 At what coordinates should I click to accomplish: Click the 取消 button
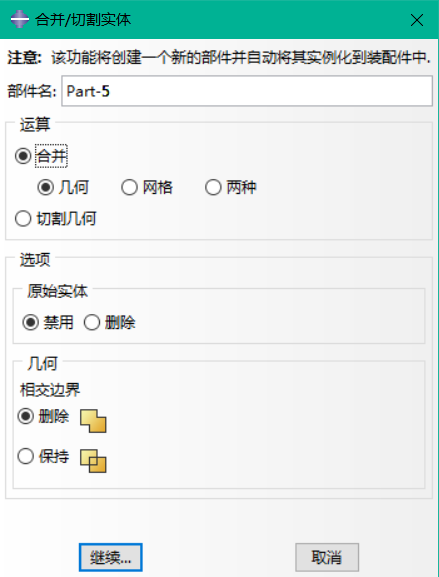pos(327,557)
